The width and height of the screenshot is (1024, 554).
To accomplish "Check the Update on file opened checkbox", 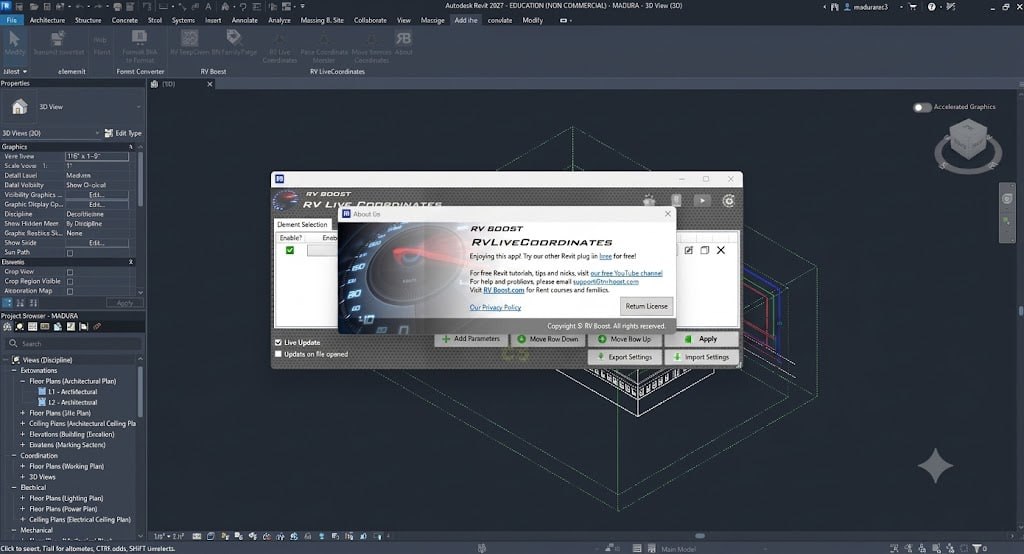I will coord(278,354).
